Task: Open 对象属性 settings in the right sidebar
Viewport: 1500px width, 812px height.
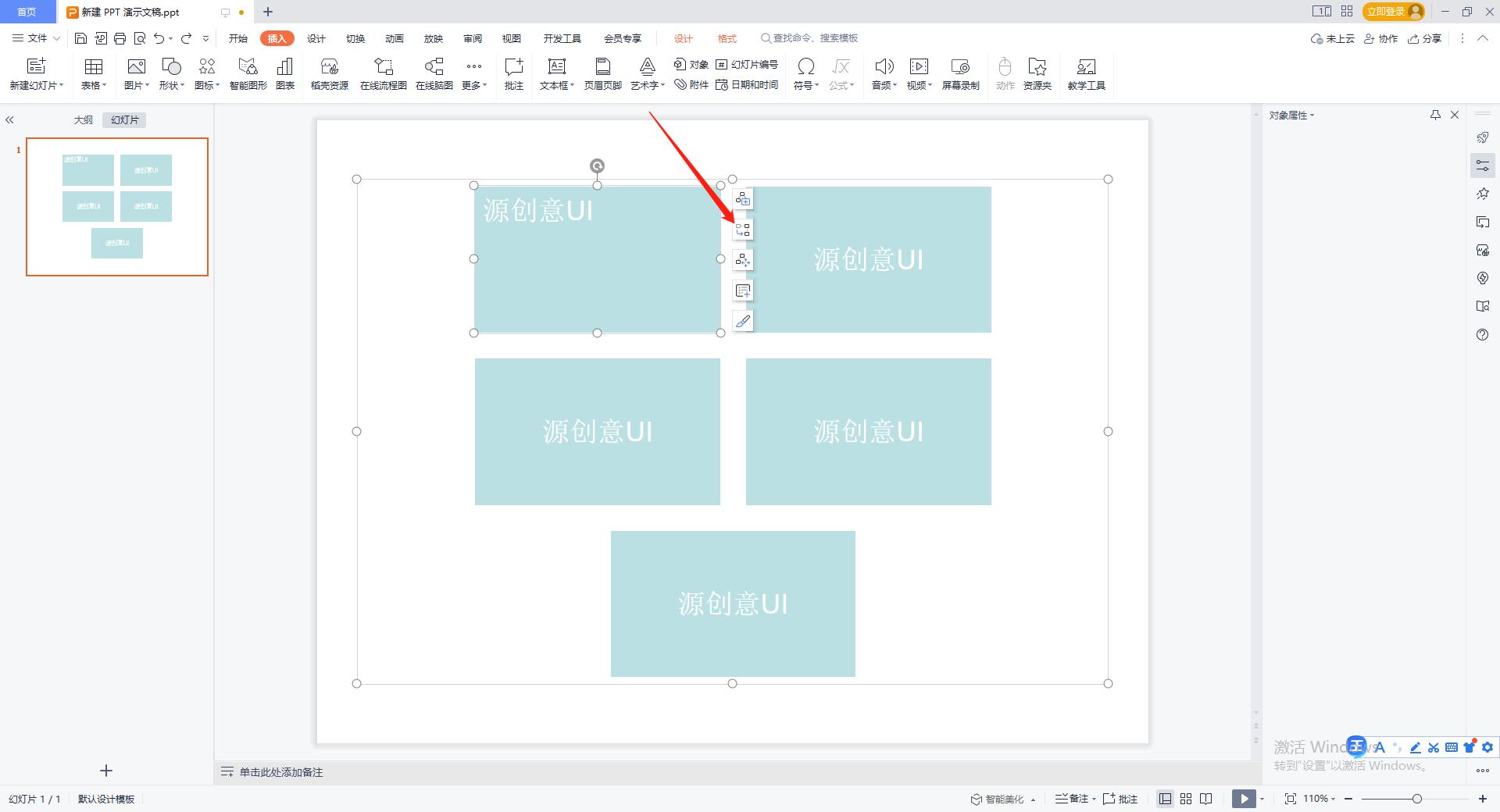Action: click(1483, 166)
